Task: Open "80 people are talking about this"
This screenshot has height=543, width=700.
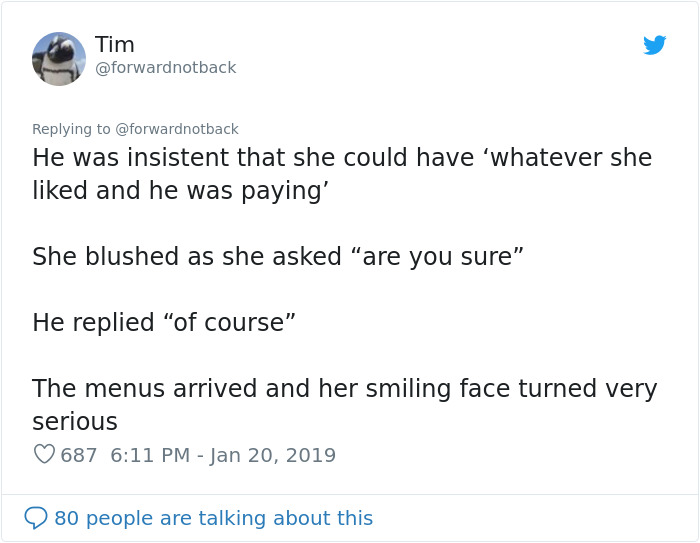Action: coord(213,518)
